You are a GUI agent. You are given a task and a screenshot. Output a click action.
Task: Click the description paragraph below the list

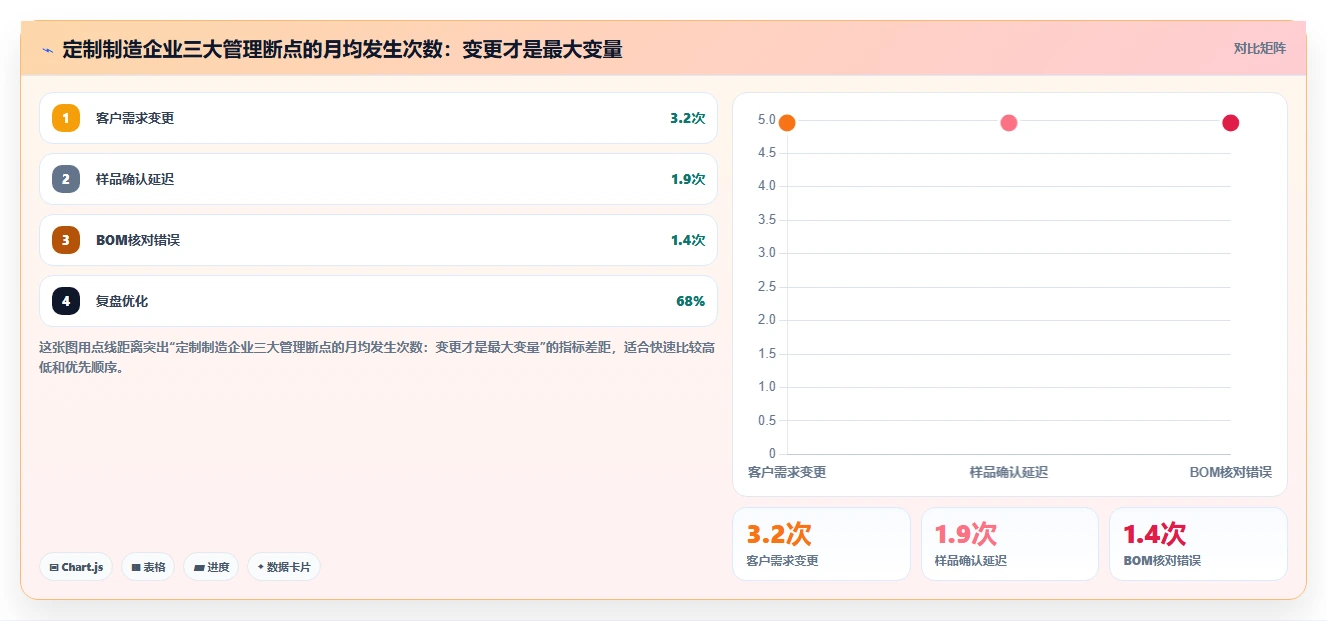click(377, 357)
